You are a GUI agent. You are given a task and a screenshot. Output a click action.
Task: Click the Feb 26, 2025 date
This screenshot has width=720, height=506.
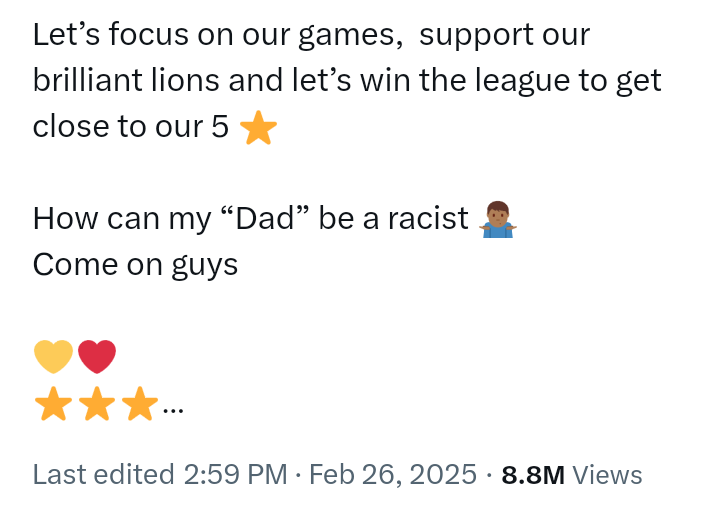pyautogui.click(x=393, y=474)
